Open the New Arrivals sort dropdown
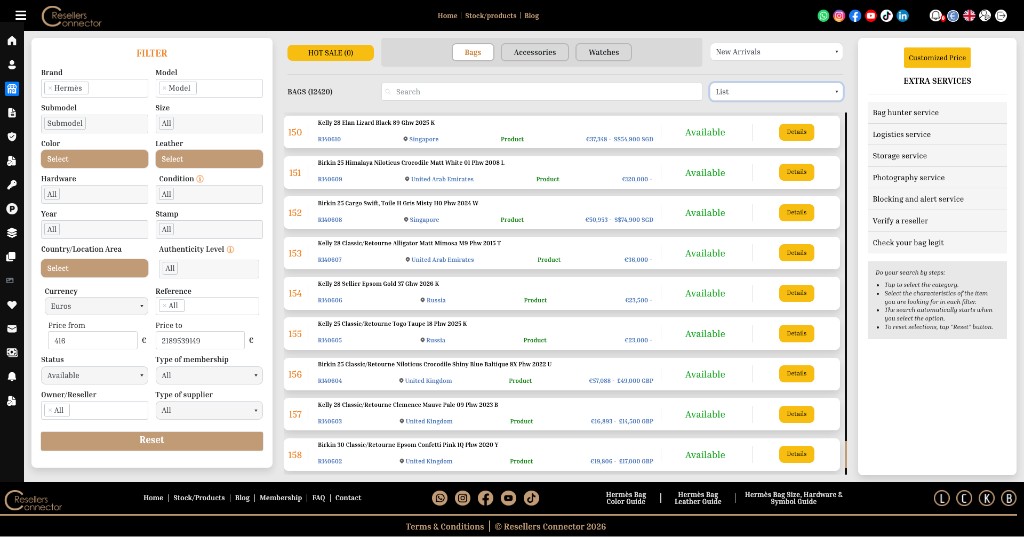This screenshot has height=537, width=1024. [x=776, y=52]
